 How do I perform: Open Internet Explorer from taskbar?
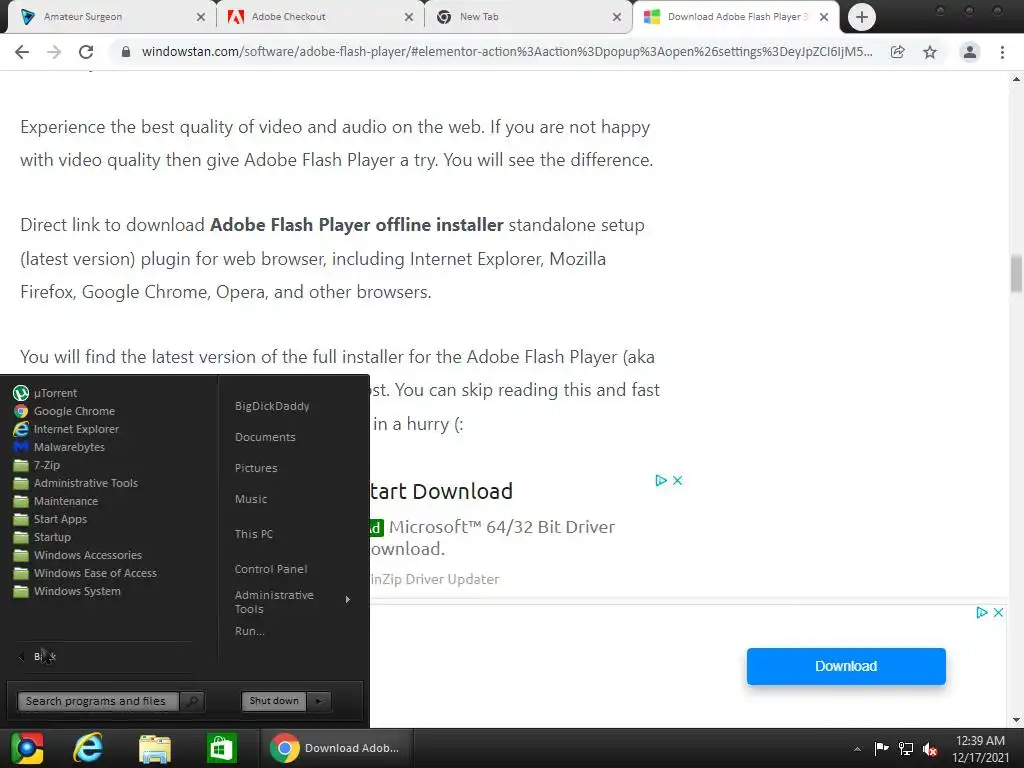[x=88, y=748]
